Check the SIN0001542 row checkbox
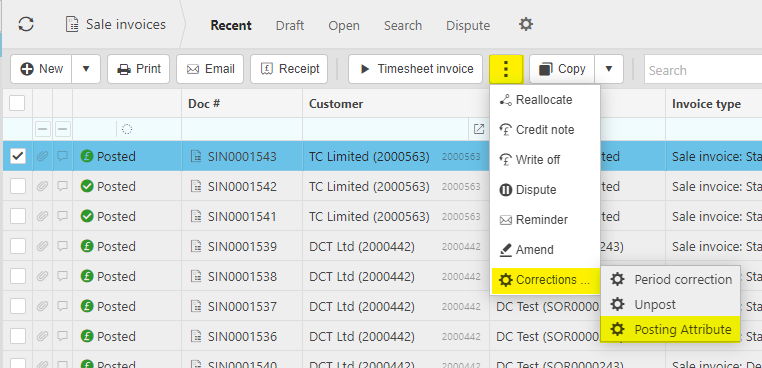762x368 pixels. click(x=18, y=186)
